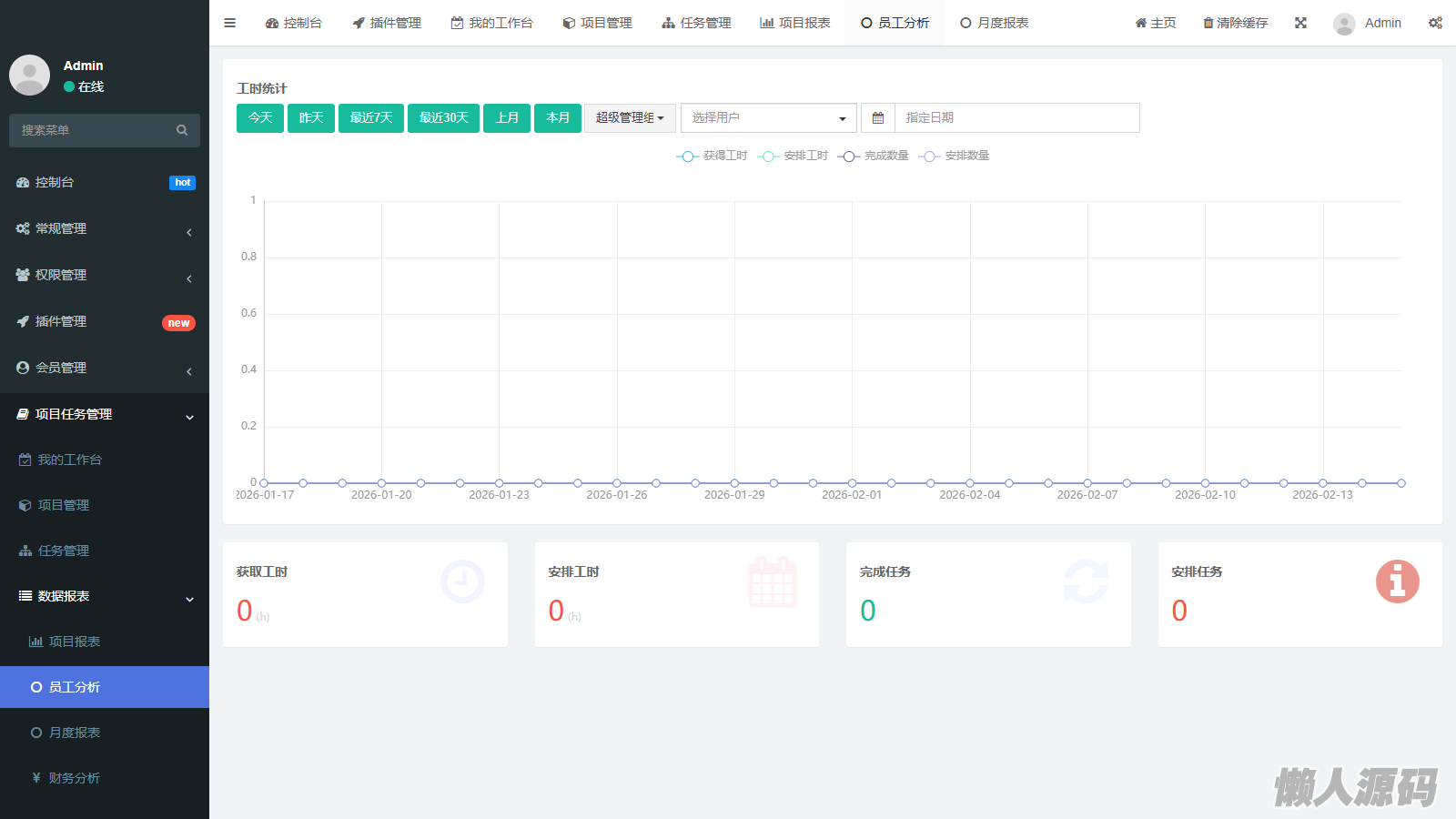The image size is (1456, 819).
Task: Click the info icon on 安排任务 card
Action: click(x=1397, y=581)
